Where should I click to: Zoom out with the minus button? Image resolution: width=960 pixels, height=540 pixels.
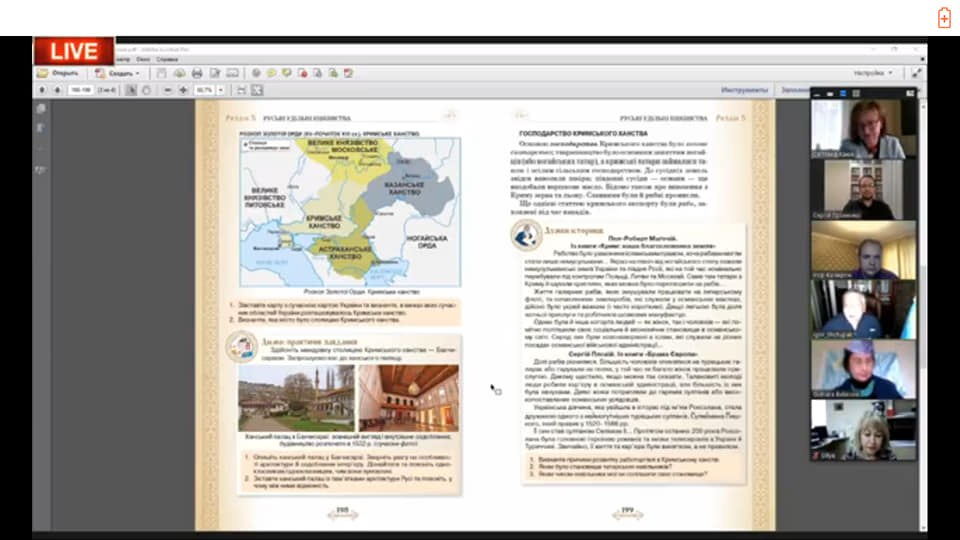pos(168,90)
